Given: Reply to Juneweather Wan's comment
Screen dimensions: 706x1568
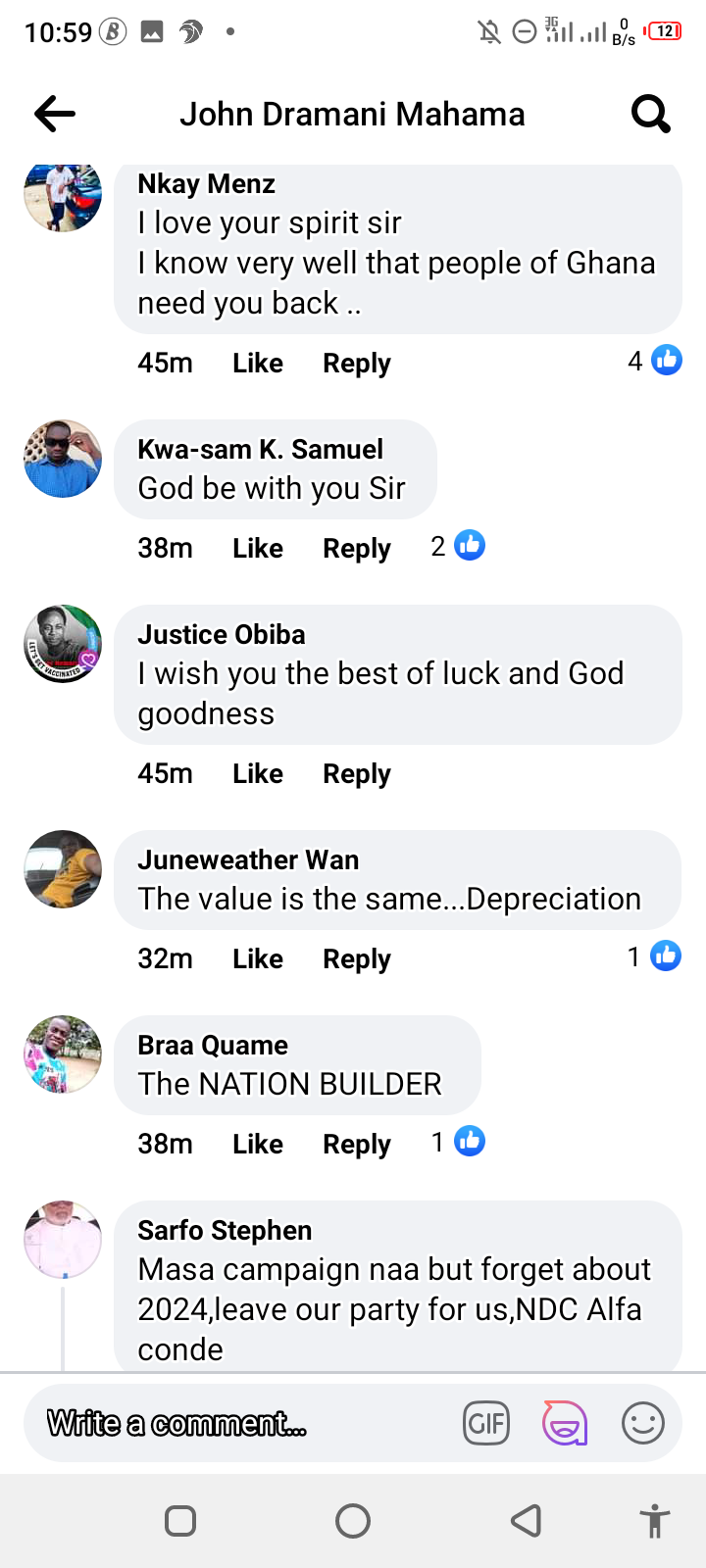Looking at the screenshot, I should point(357,959).
